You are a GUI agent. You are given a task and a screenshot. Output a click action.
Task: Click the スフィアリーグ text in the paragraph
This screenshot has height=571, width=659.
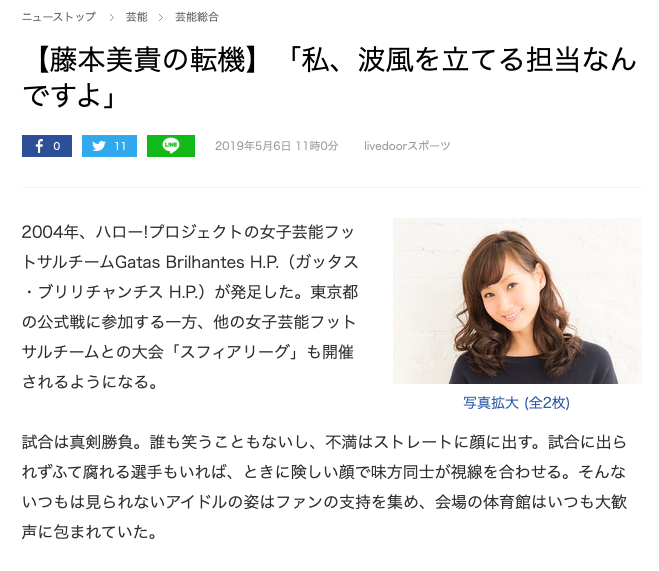pos(235,352)
